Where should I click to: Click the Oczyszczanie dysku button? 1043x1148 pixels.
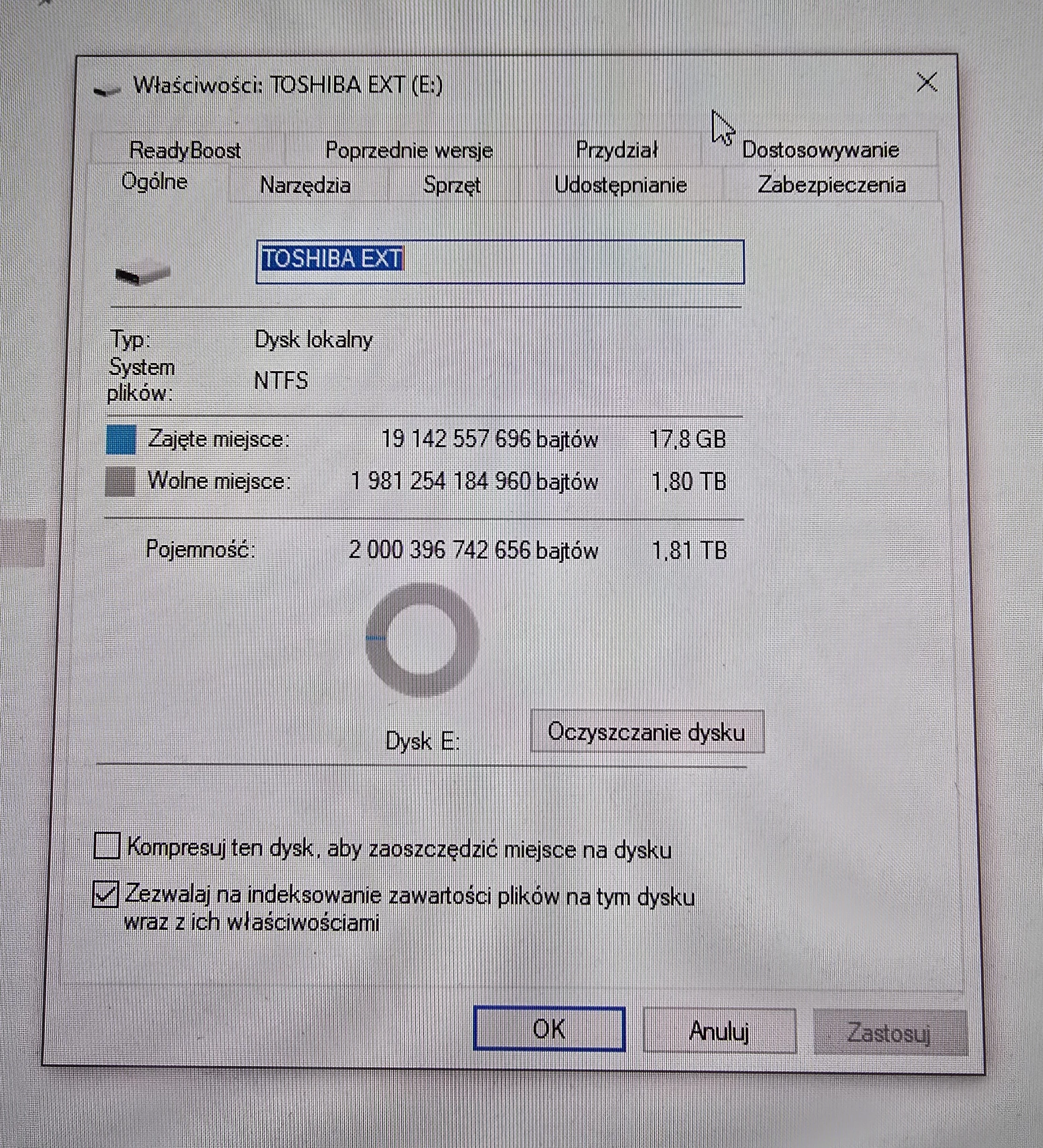[x=647, y=732]
